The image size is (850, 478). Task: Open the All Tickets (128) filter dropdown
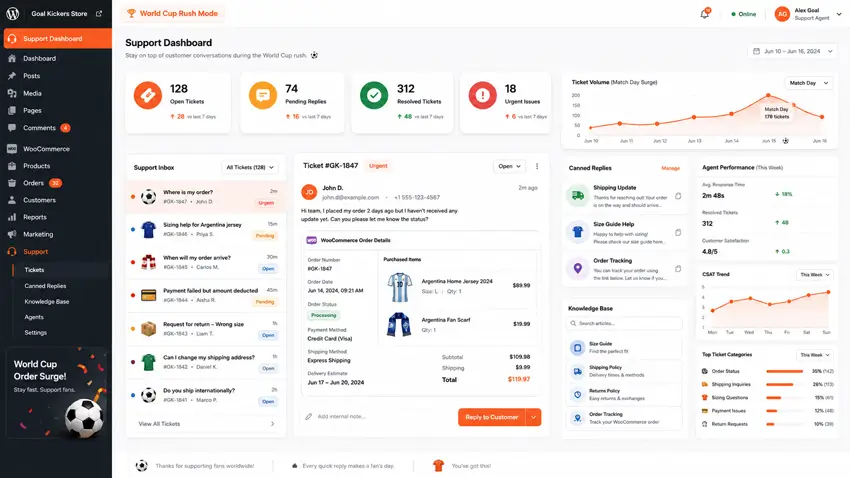249,167
